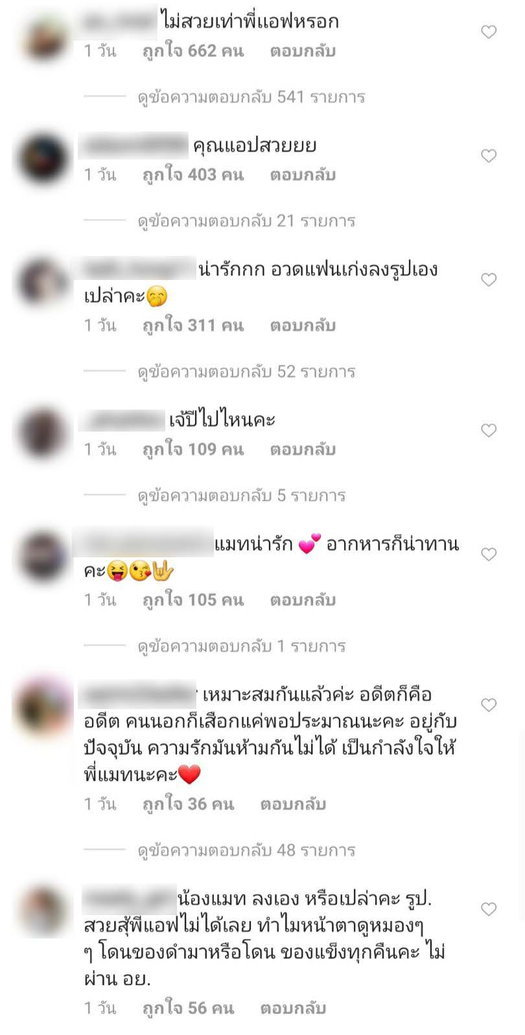The width and height of the screenshot is (525, 1035).
Task: Open the avatar beside the คุณแอปสวยยย comment
Action: 43,158
